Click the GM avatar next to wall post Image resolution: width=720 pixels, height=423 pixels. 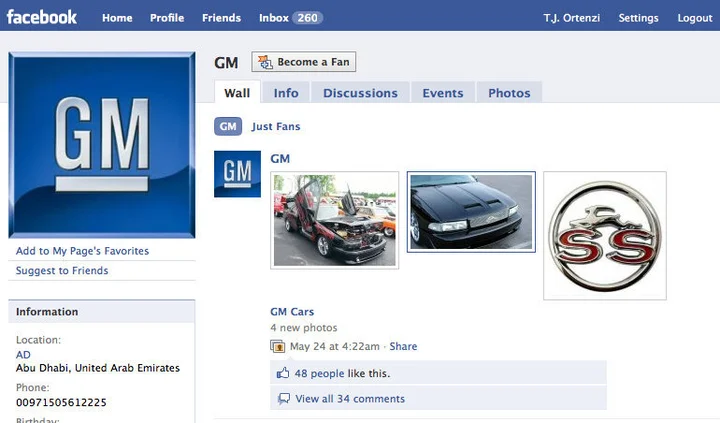pyautogui.click(x=237, y=174)
